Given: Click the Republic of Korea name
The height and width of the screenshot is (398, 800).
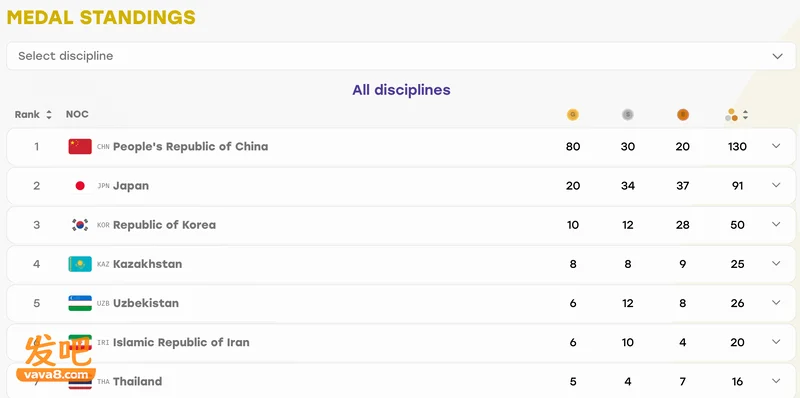Looking at the screenshot, I should coord(164,225).
